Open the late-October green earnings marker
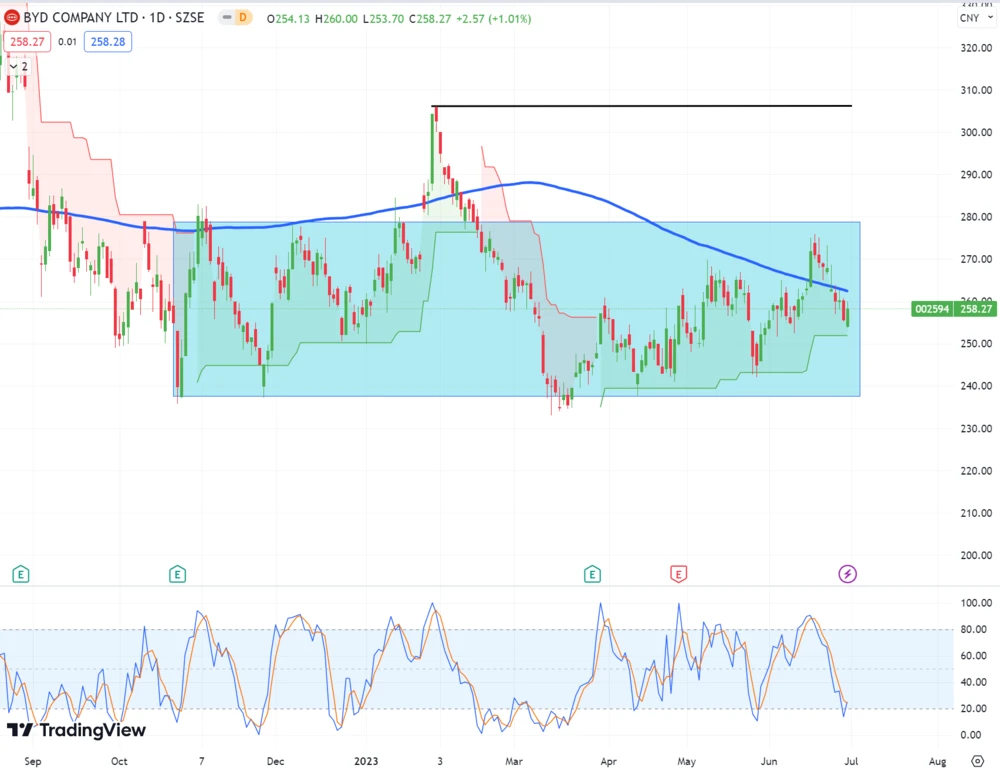The width and height of the screenshot is (1000, 772). pyautogui.click(x=177, y=574)
